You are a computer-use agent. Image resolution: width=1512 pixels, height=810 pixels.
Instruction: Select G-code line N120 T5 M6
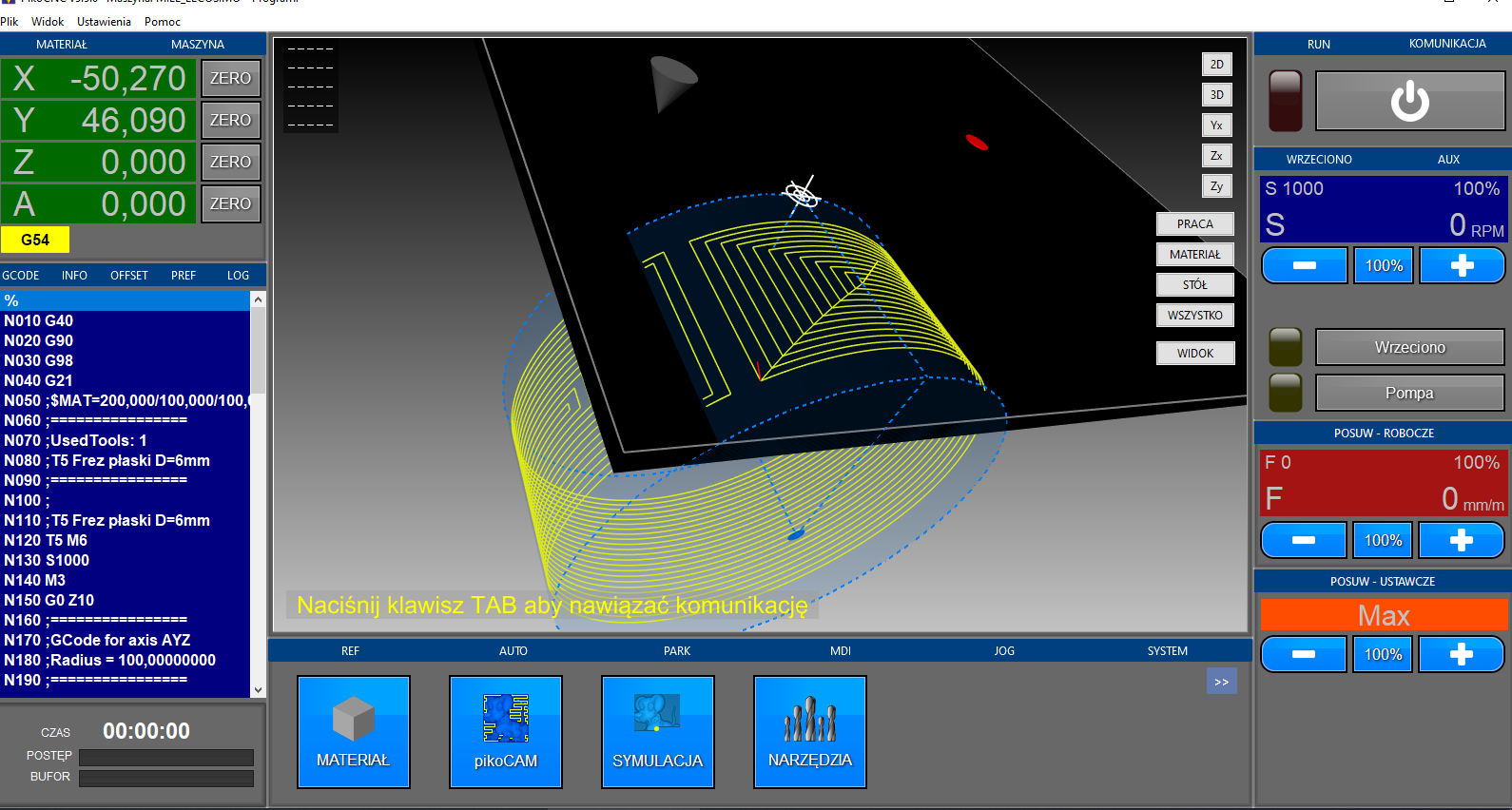125,540
